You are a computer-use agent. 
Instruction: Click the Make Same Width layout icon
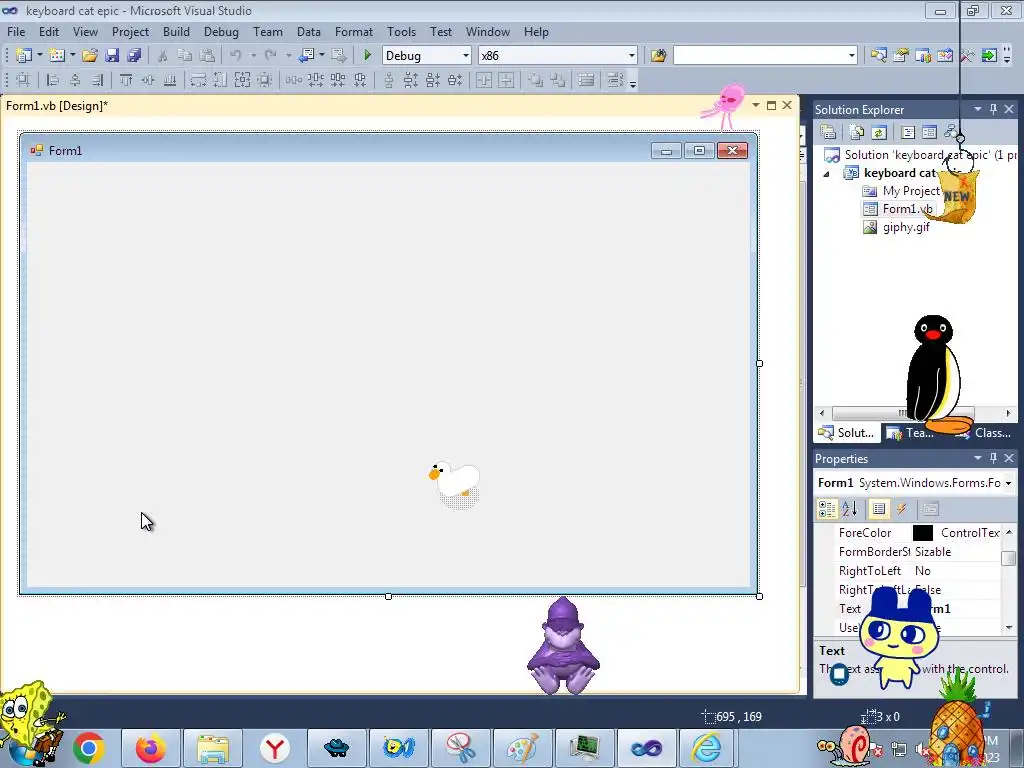tap(198, 80)
